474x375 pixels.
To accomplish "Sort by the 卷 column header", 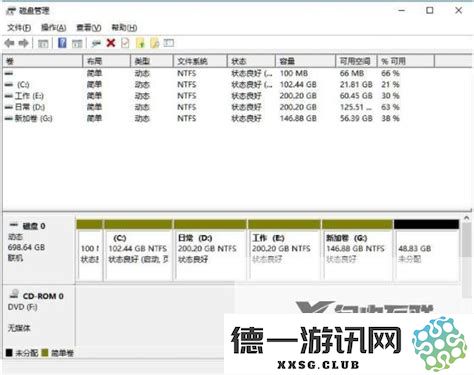I will click(x=42, y=61).
